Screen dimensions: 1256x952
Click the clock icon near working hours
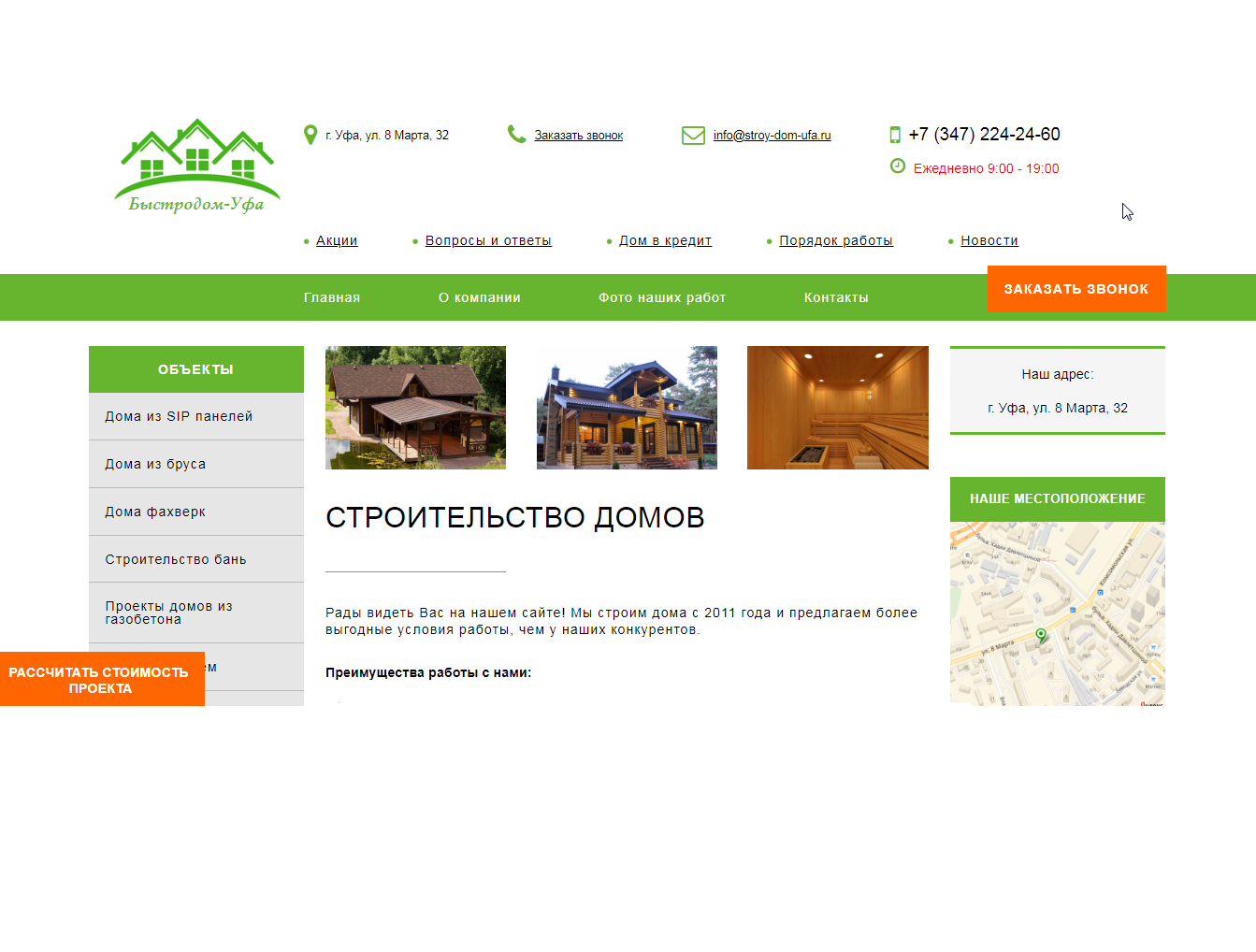click(x=898, y=166)
